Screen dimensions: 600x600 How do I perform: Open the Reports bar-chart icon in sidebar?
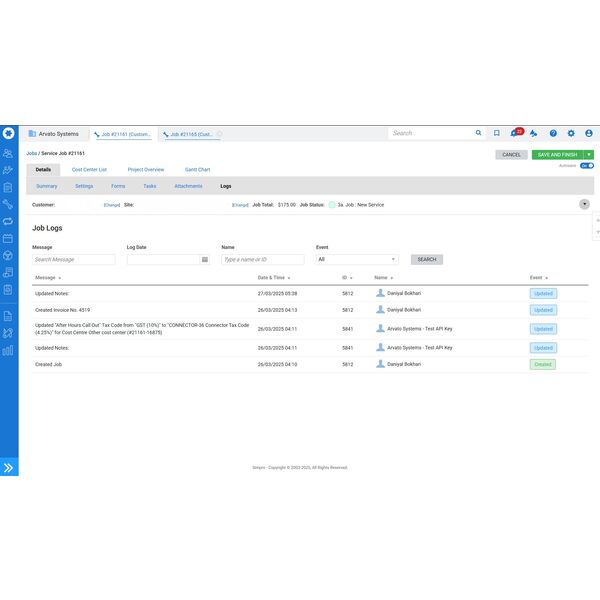[x=8, y=350]
